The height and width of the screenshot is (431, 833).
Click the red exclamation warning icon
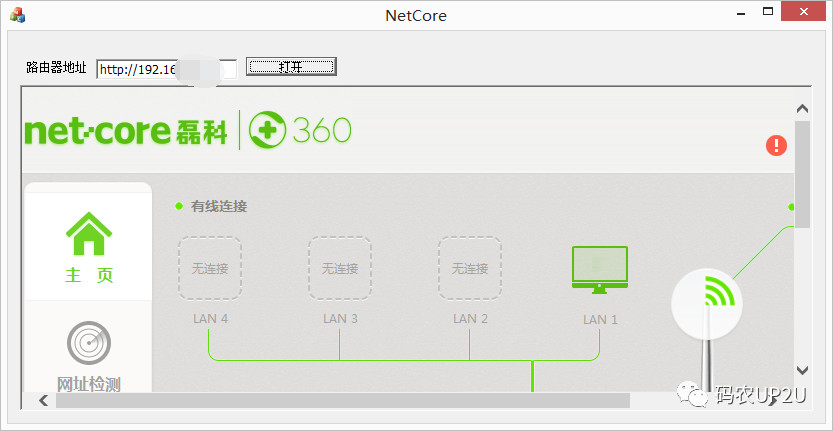pos(776,145)
